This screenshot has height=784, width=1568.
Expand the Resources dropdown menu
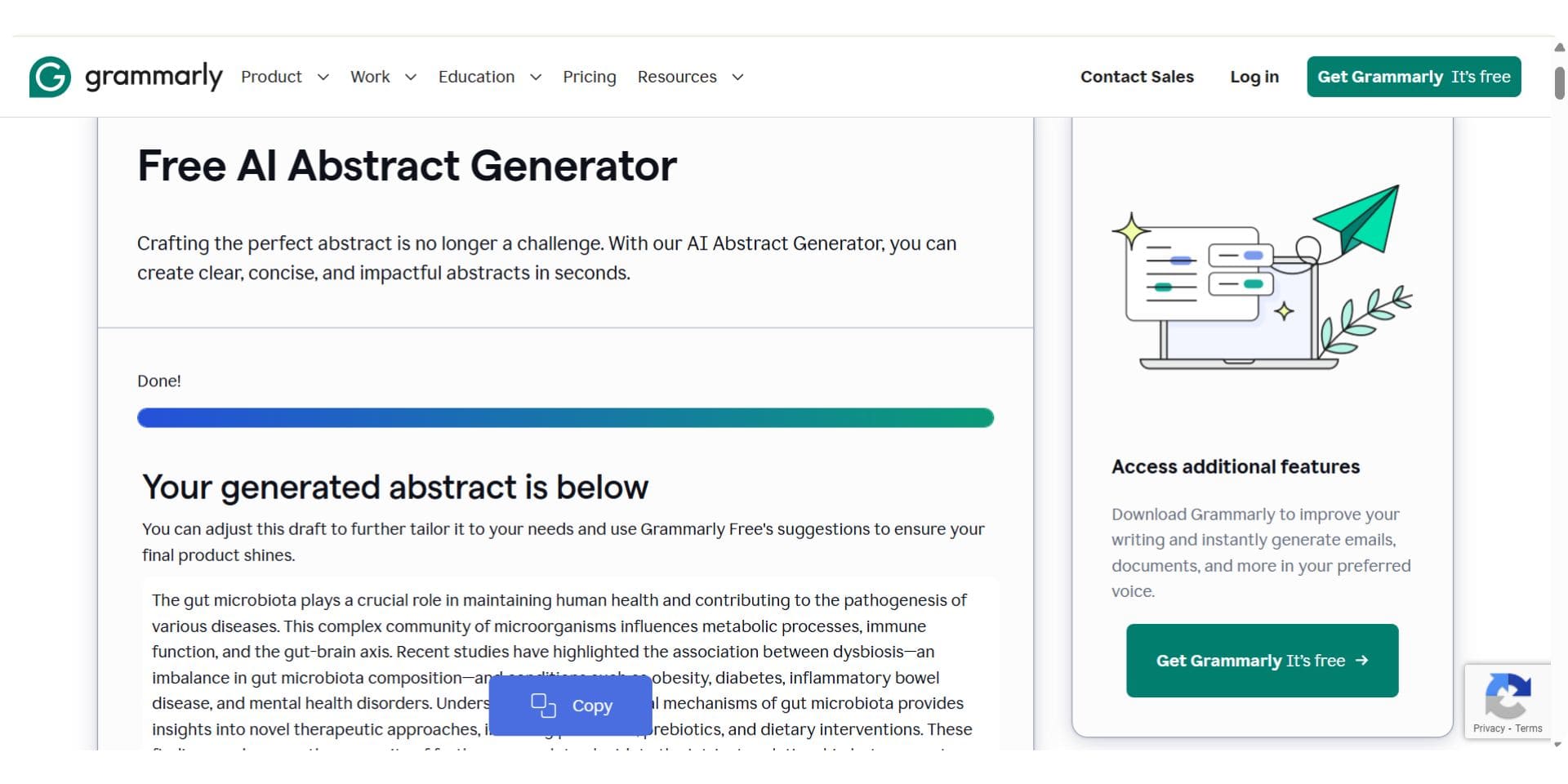[x=689, y=76]
